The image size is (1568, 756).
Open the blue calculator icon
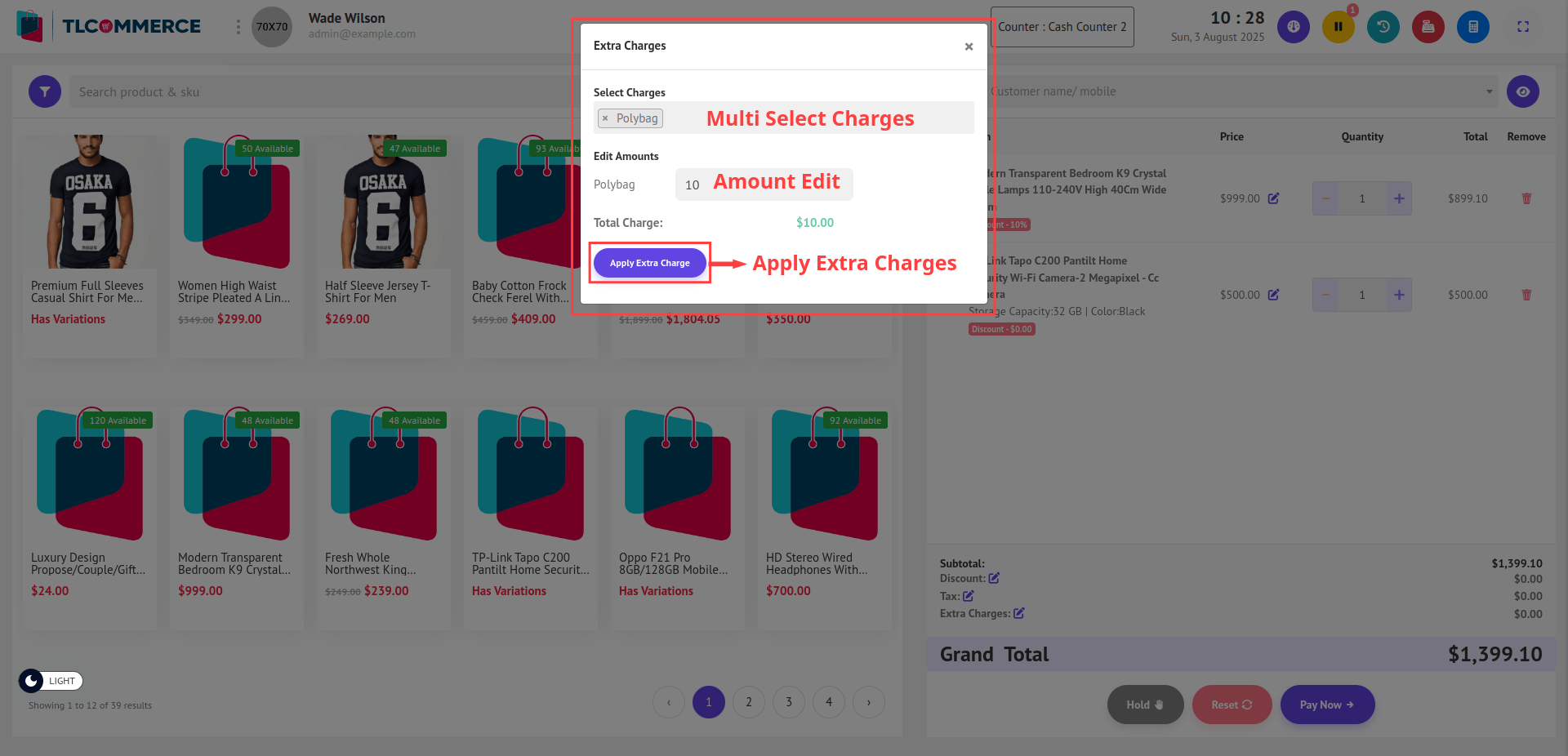coord(1472,27)
